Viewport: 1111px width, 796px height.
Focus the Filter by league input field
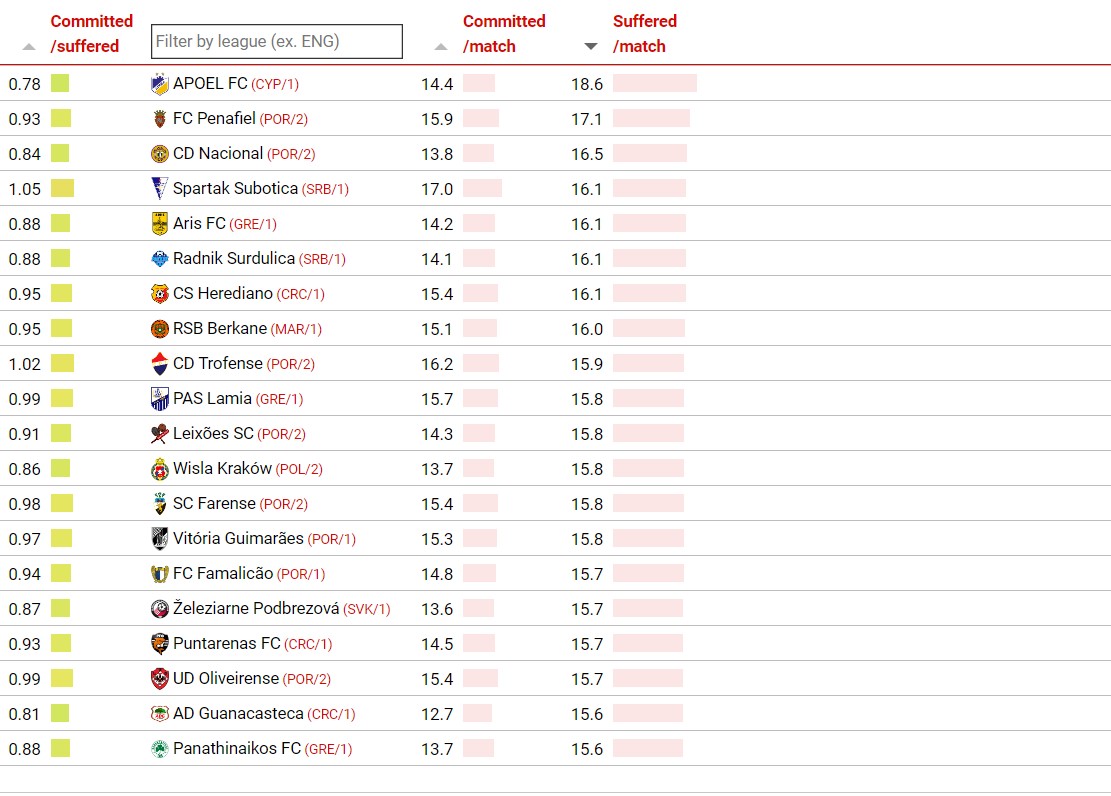pyautogui.click(x=276, y=41)
